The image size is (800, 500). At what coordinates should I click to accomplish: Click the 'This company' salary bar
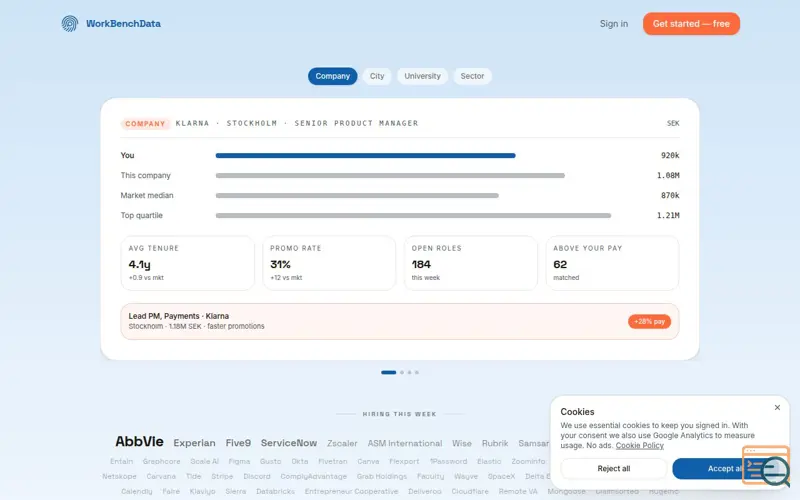390,175
